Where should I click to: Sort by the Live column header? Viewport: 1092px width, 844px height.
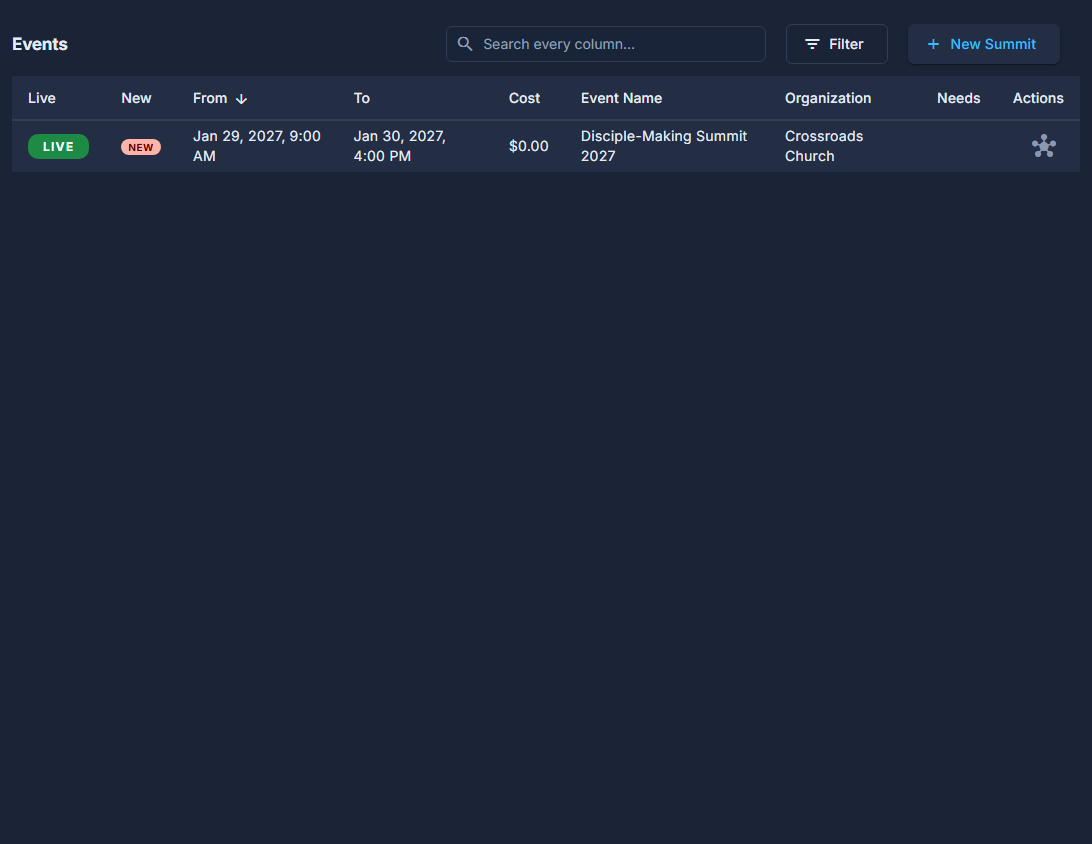[x=42, y=98]
